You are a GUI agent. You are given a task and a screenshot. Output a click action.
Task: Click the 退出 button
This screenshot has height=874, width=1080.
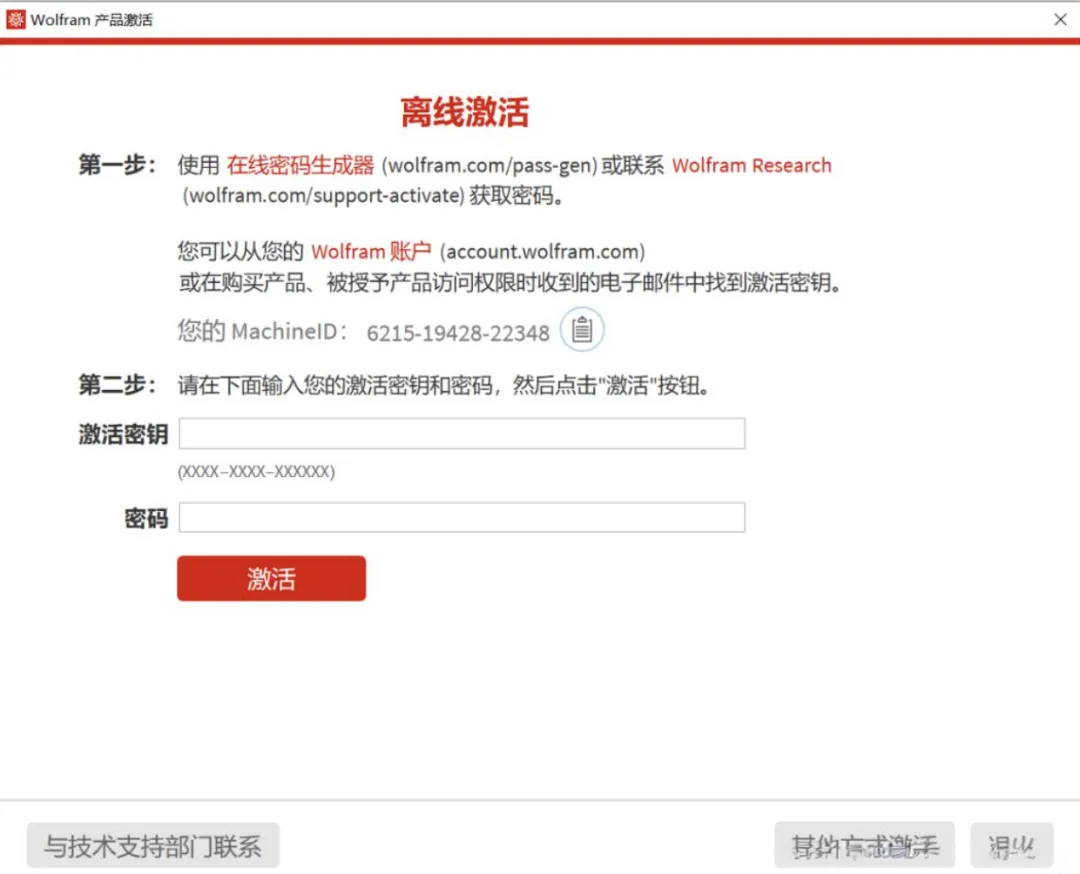(x=1011, y=845)
